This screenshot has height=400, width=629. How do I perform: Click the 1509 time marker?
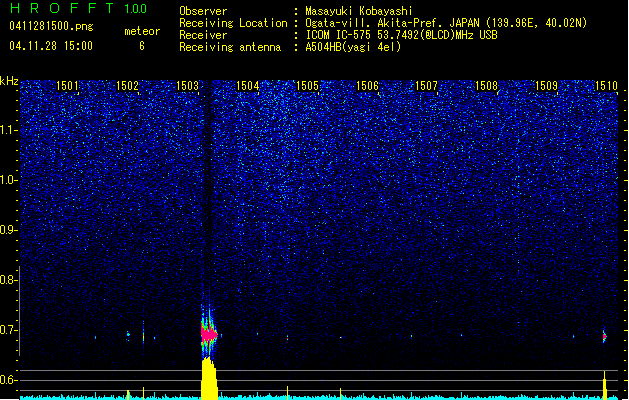(x=546, y=86)
